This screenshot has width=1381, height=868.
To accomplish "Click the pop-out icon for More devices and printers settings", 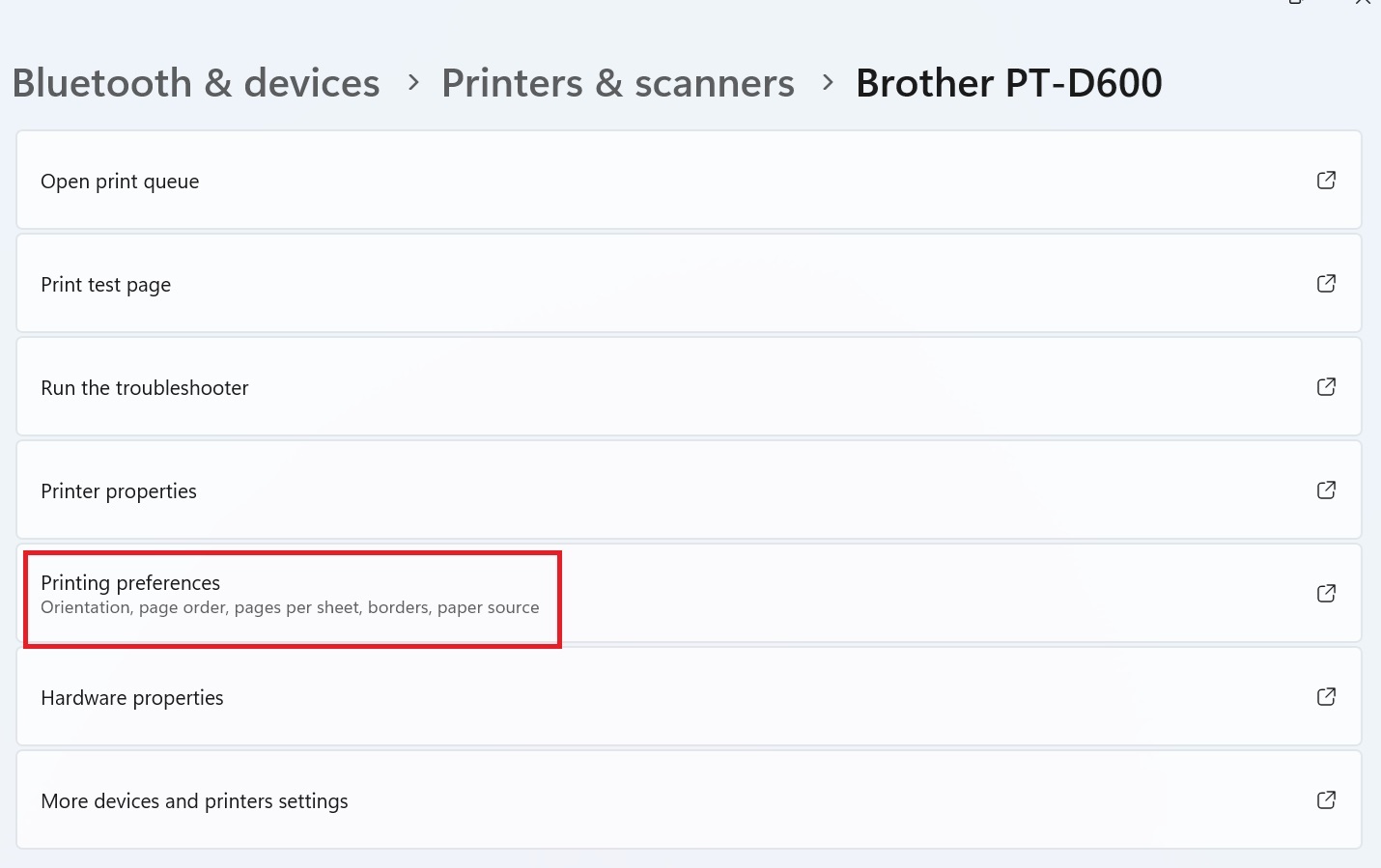I will 1326,800.
